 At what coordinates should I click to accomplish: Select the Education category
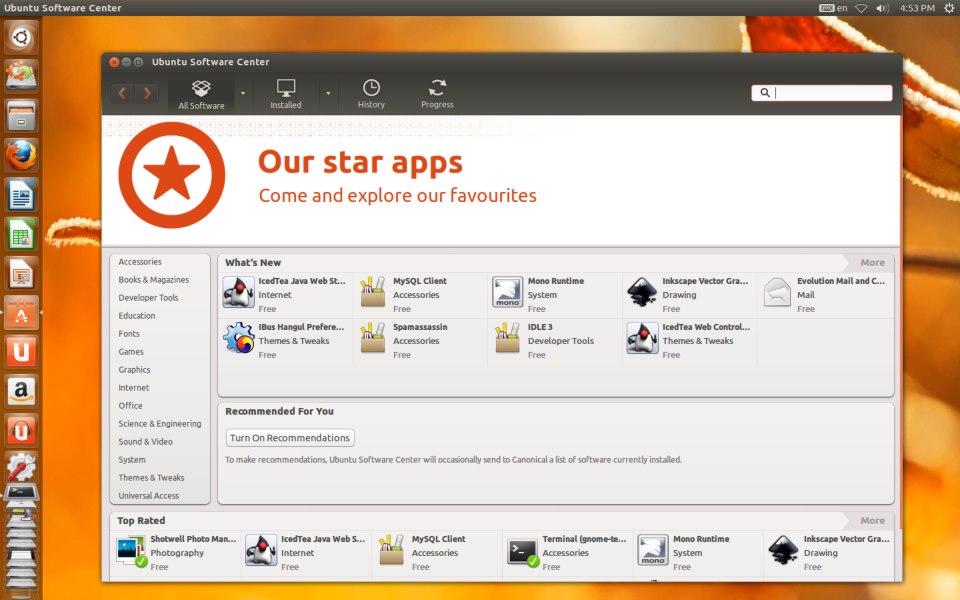point(137,316)
